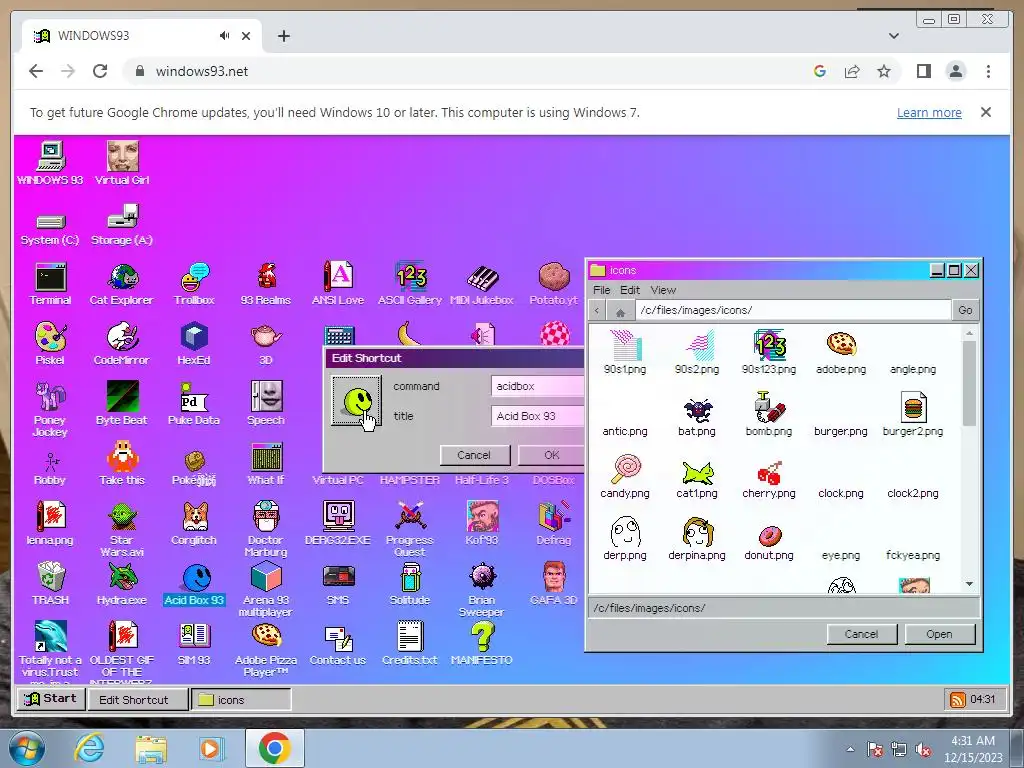Launch the HexEd desktop icon
The width and height of the screenshot is (1024, 768).
tap(194, 344)
